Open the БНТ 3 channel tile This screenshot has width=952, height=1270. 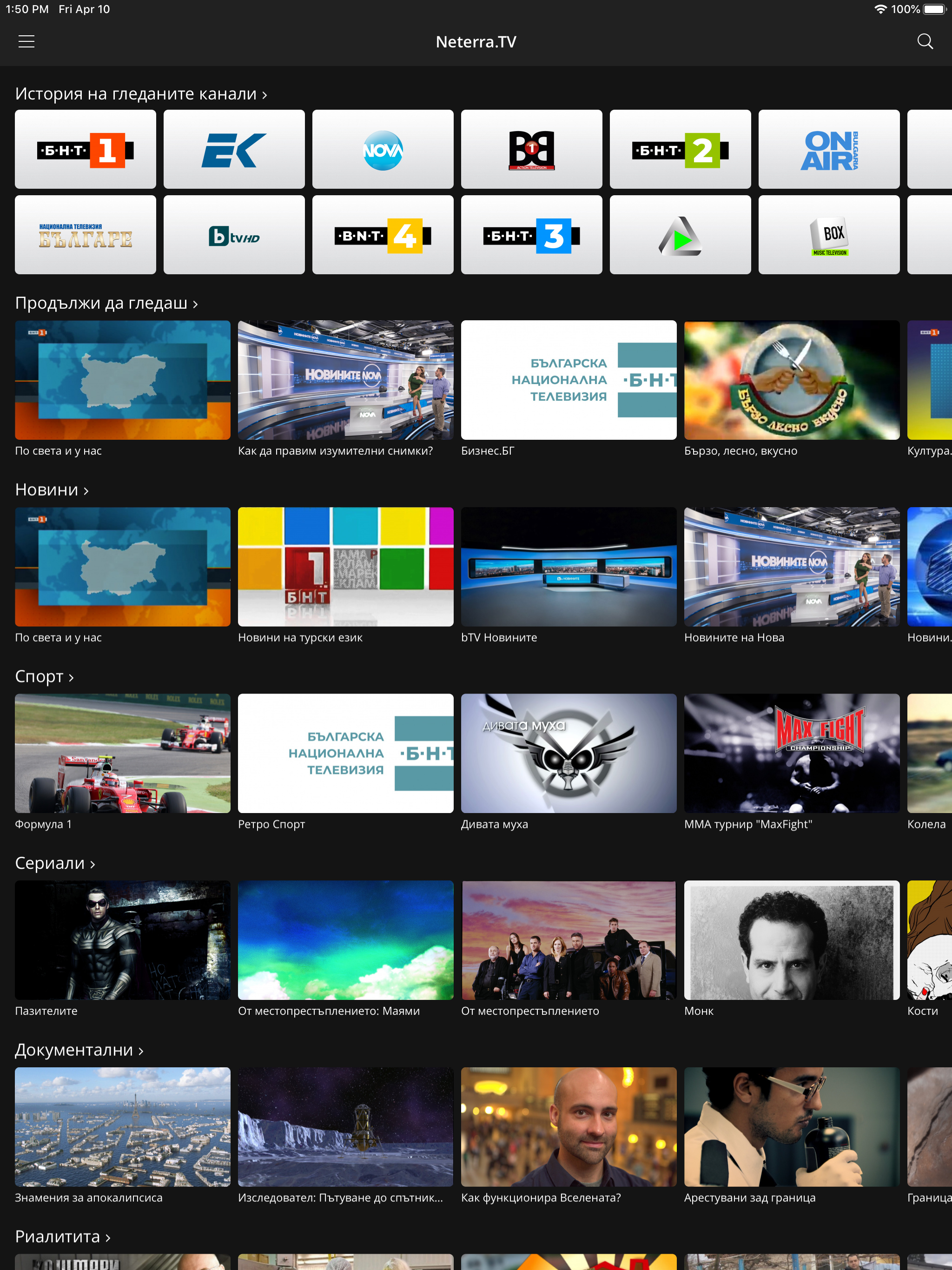tap(531, 235)
